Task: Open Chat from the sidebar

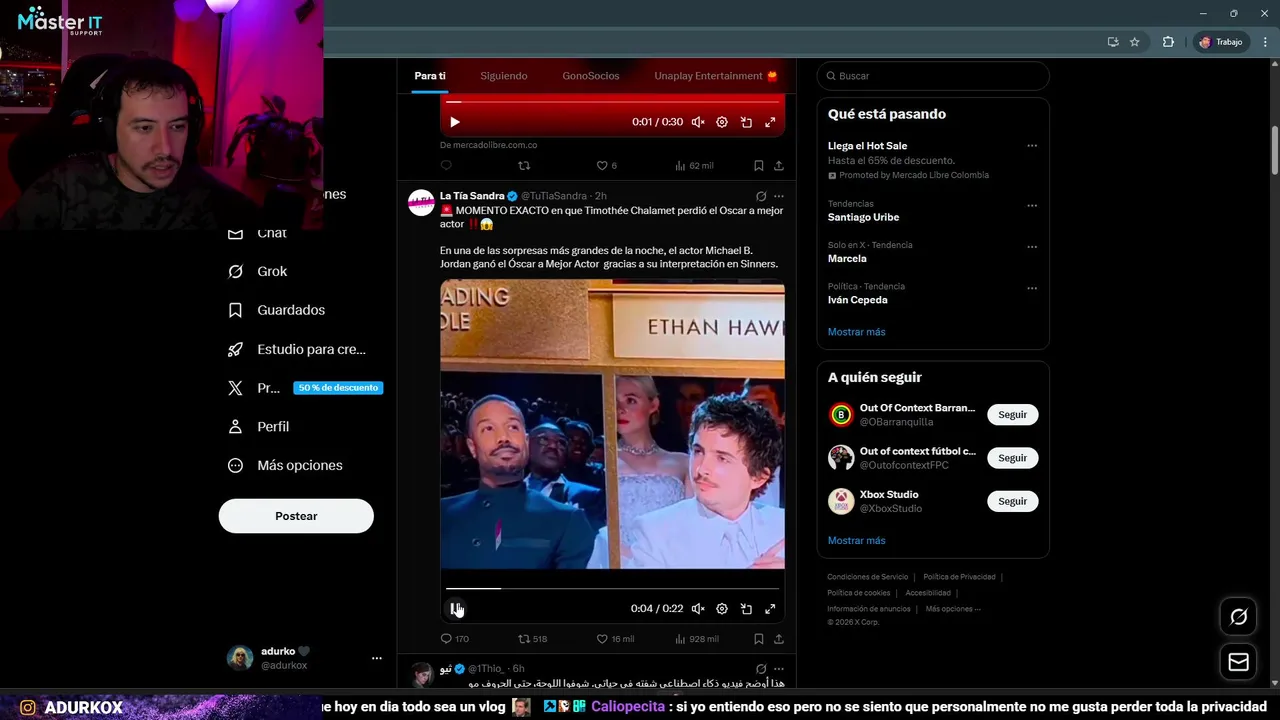Action: tap(257, 233)
